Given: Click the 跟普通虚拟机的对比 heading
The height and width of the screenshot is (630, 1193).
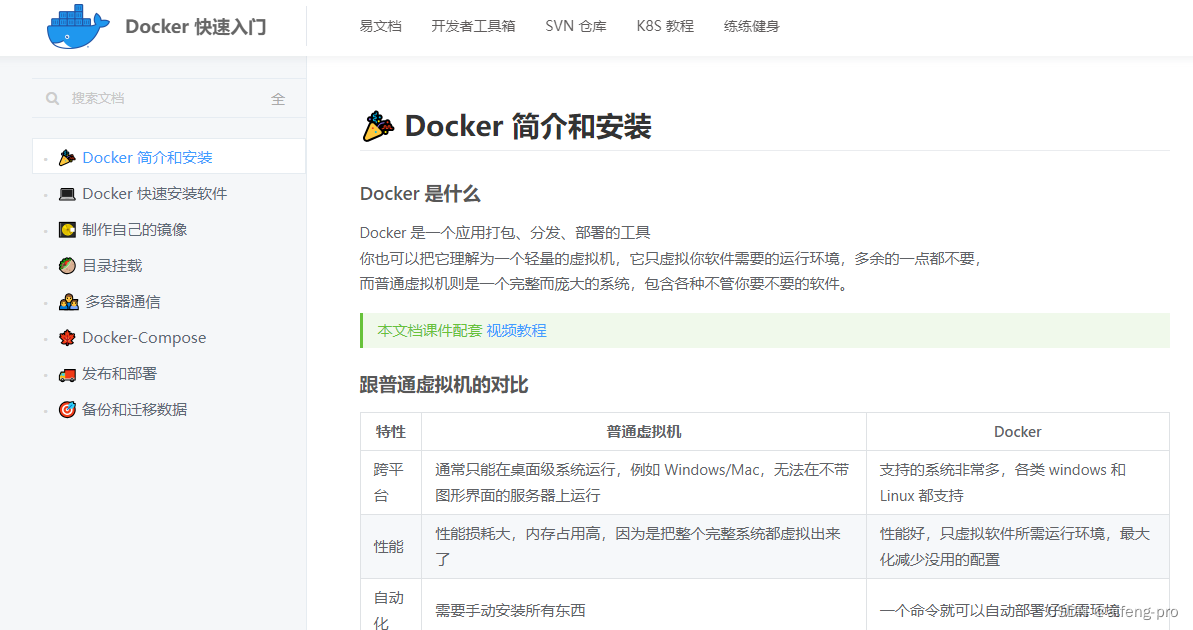Looking at the screenshot, I should pyautogui.click(x=444, y=385).
